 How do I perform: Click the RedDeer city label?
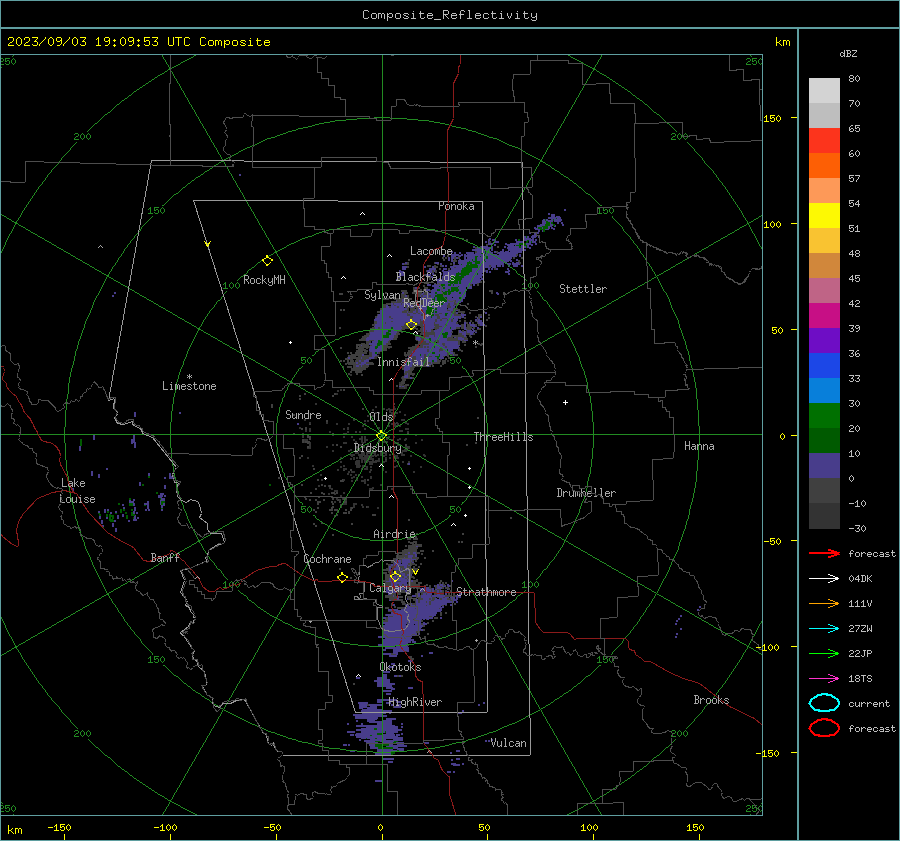click(x=424, y=303)
